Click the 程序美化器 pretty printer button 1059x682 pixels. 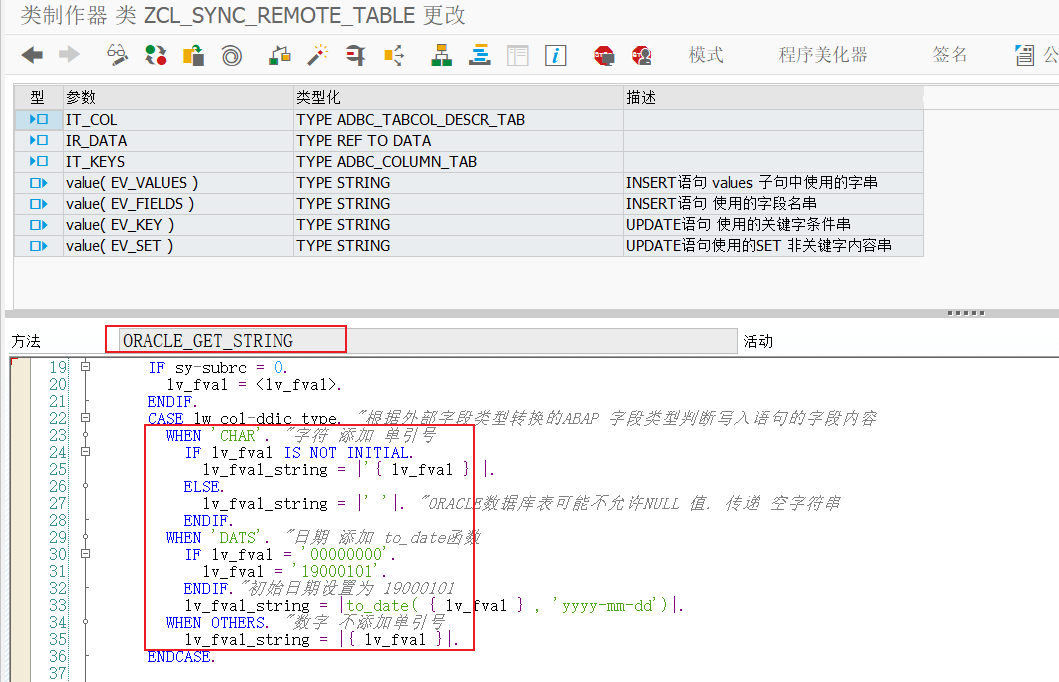pyautogui.click(x=823, y=55)
